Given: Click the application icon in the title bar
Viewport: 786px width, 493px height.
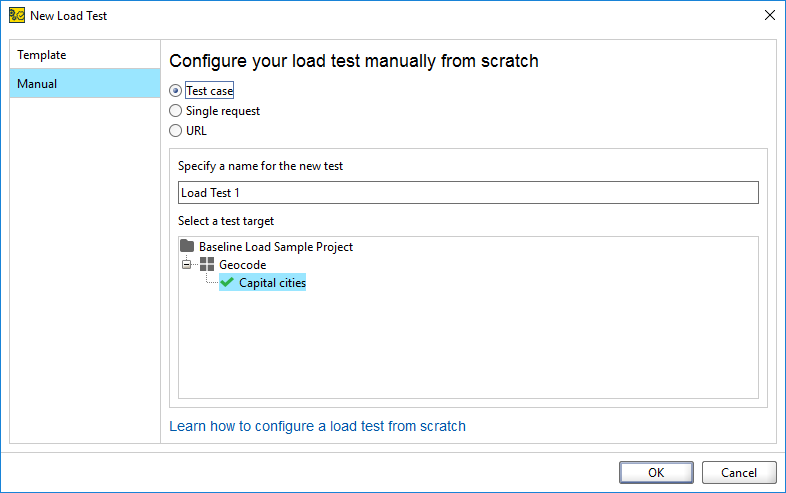Looking at the screenshot, I should tap(16, 15).
